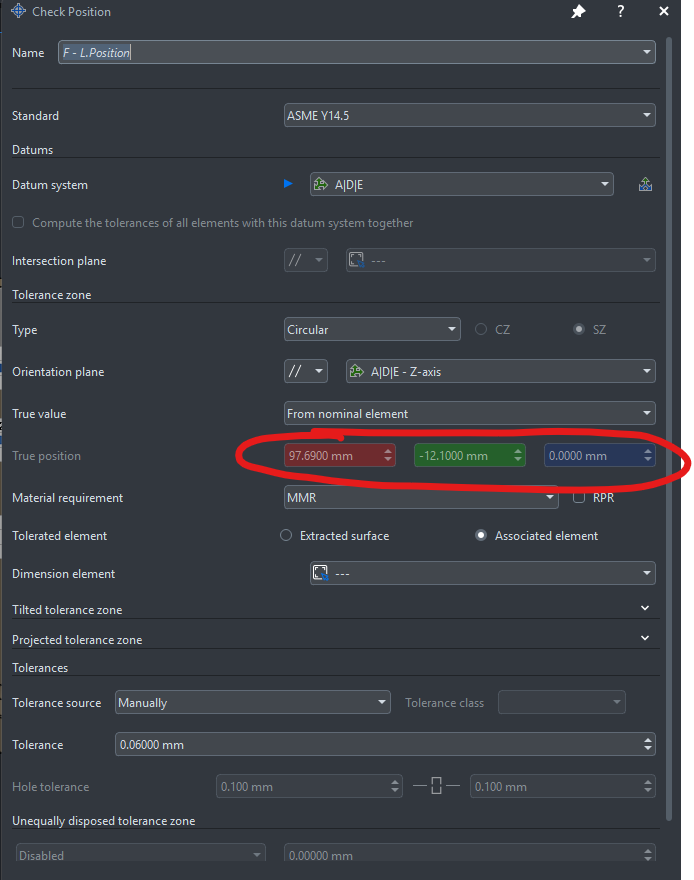The height and width of the screenshot is (880, 694).
Task: Click the dialog's vertical scrollbar
Action: point(668,300)
